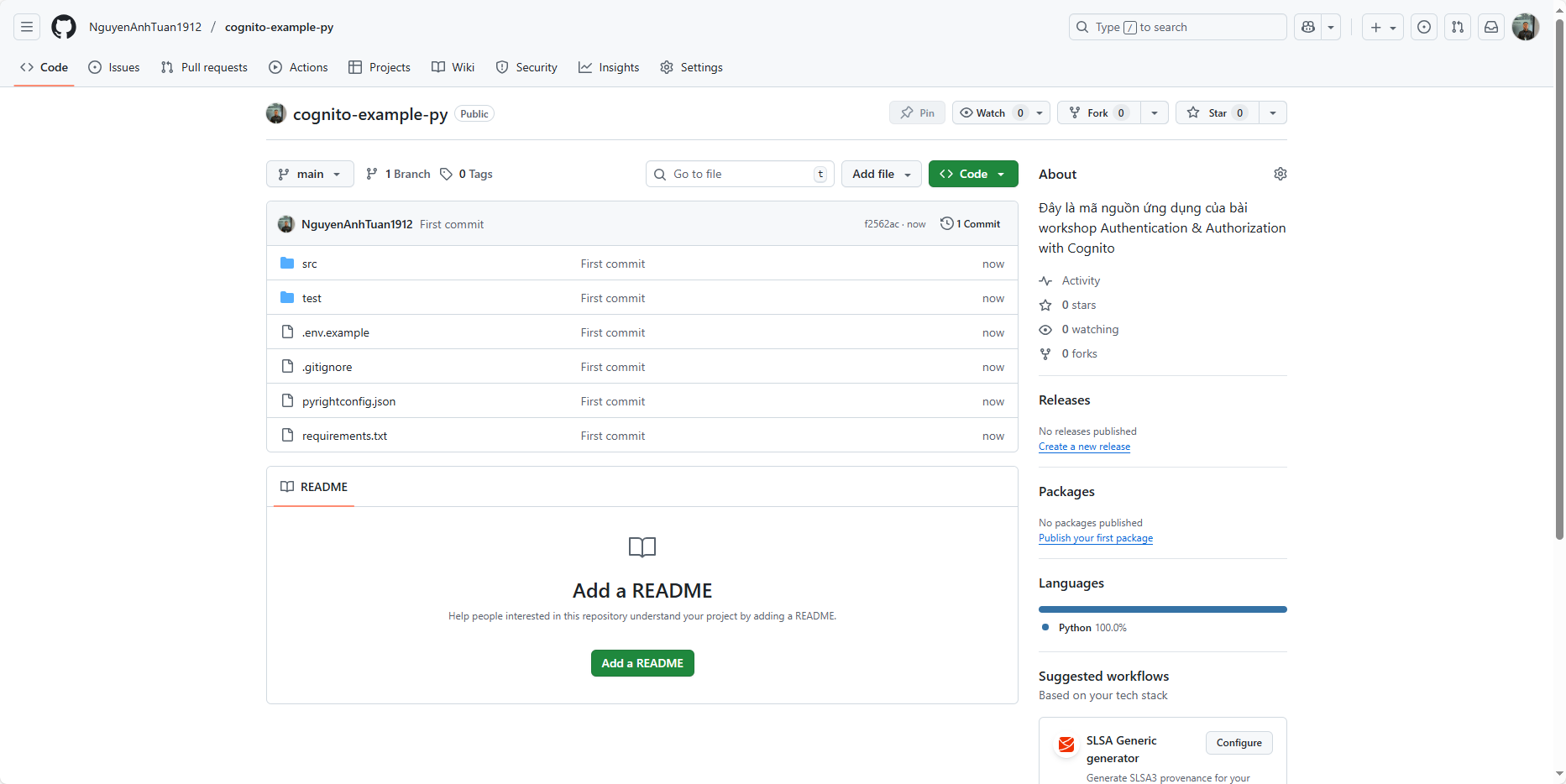
Task: Open Copilot chat icon in header
Action: point(1308,27)
